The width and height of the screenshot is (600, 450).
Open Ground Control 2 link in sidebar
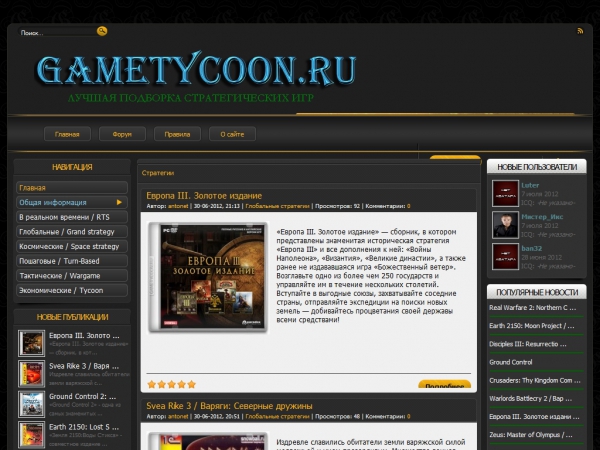(83, 396)
